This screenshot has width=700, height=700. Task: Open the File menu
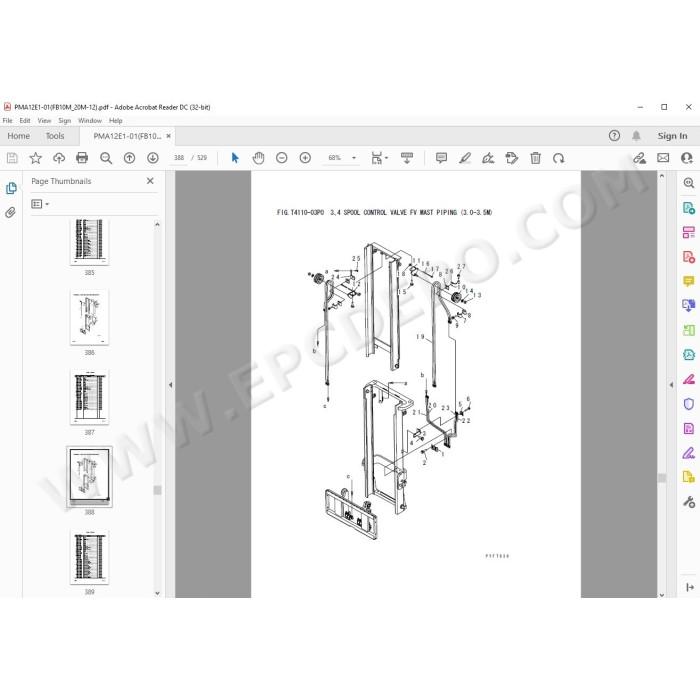point(8,121)
